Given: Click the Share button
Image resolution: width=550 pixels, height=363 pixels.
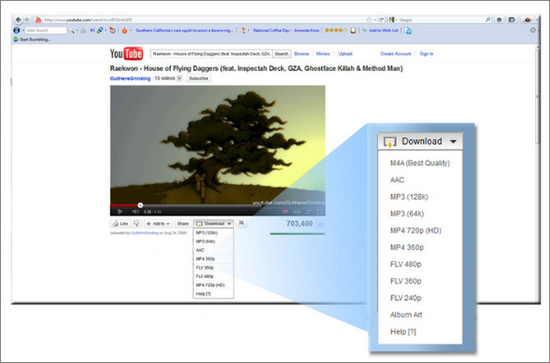Looking at the screenshot, I should (183, 223).
